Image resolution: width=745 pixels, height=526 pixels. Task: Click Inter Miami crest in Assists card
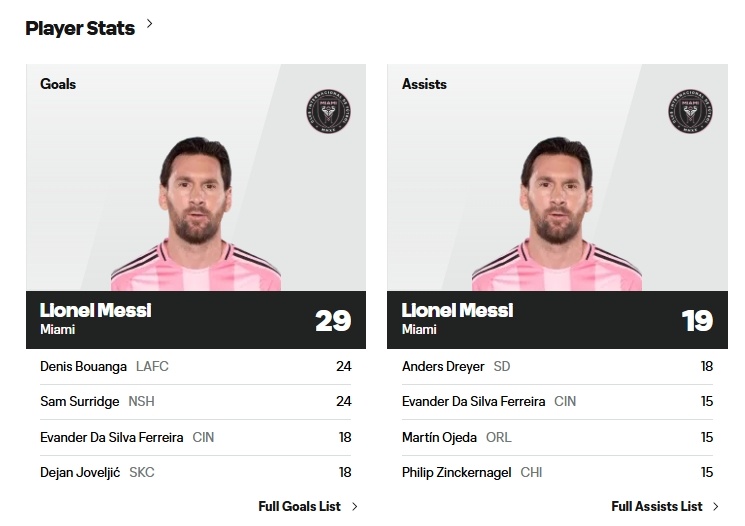[x=688, y=115]
